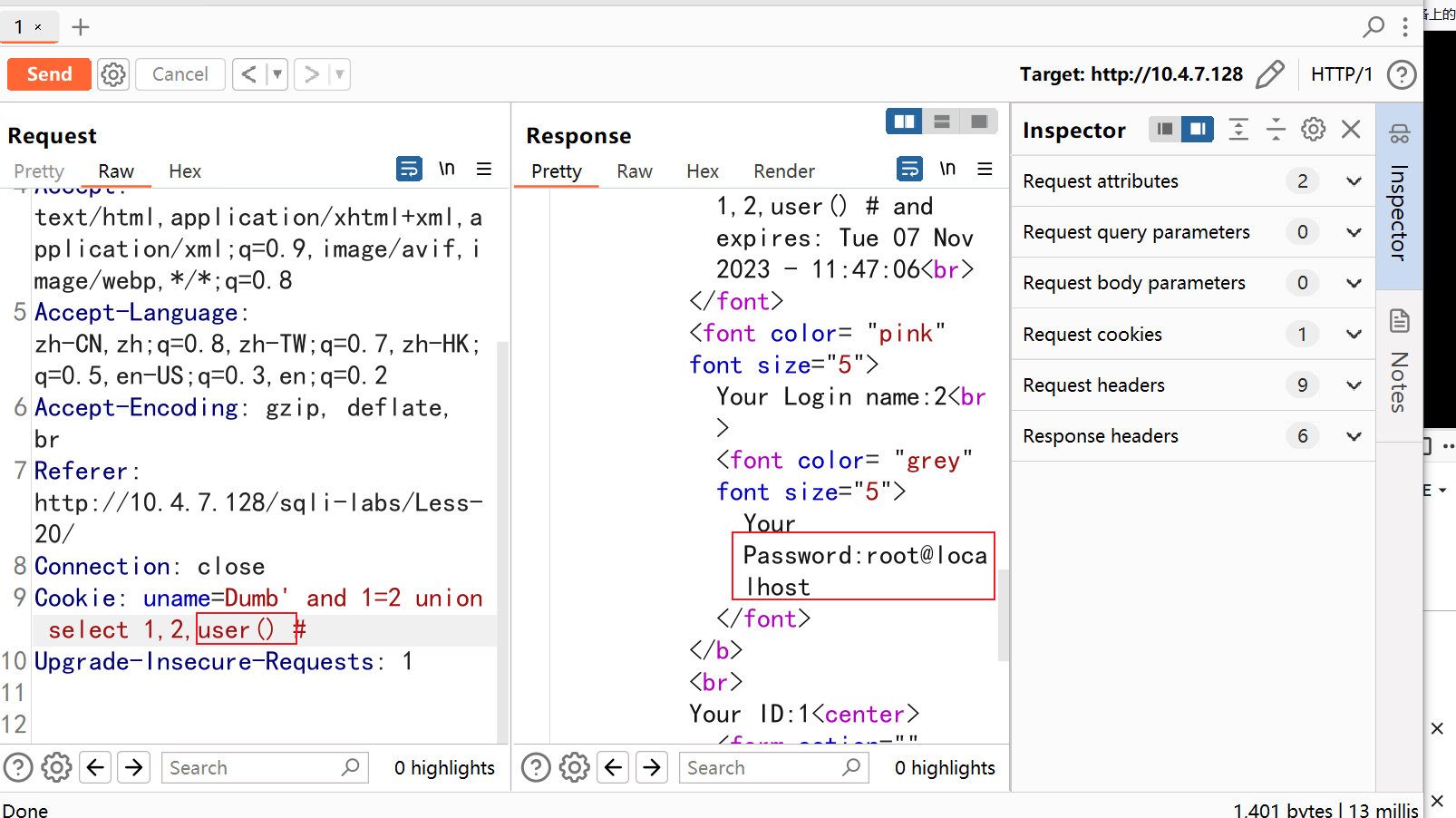This screenshot has width=1456, height=818.
Task: Open help icon next to HTTP/1
Action: (x=1402, y=74)
